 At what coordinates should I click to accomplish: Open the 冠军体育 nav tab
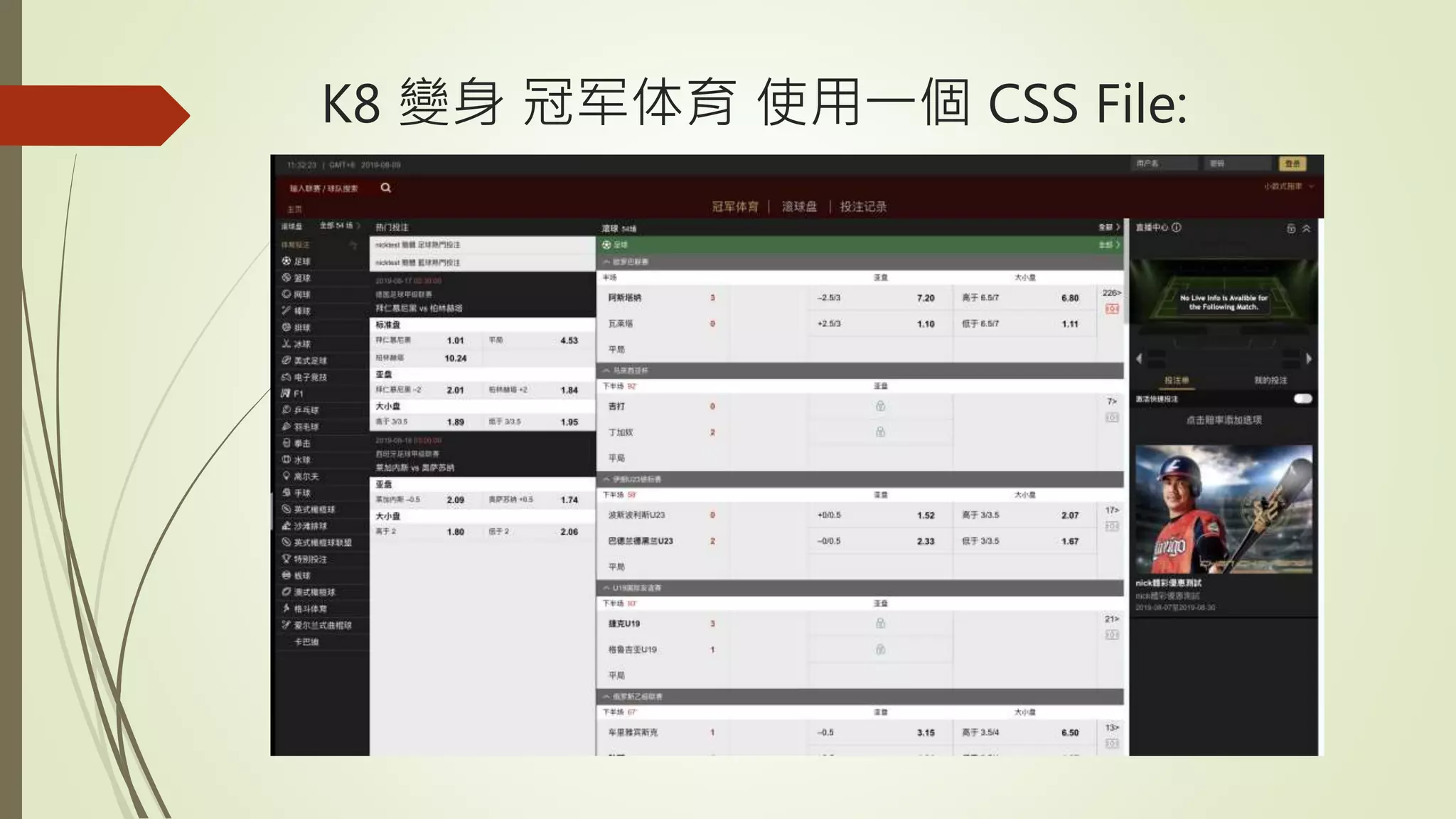click(x=735, y=207)
